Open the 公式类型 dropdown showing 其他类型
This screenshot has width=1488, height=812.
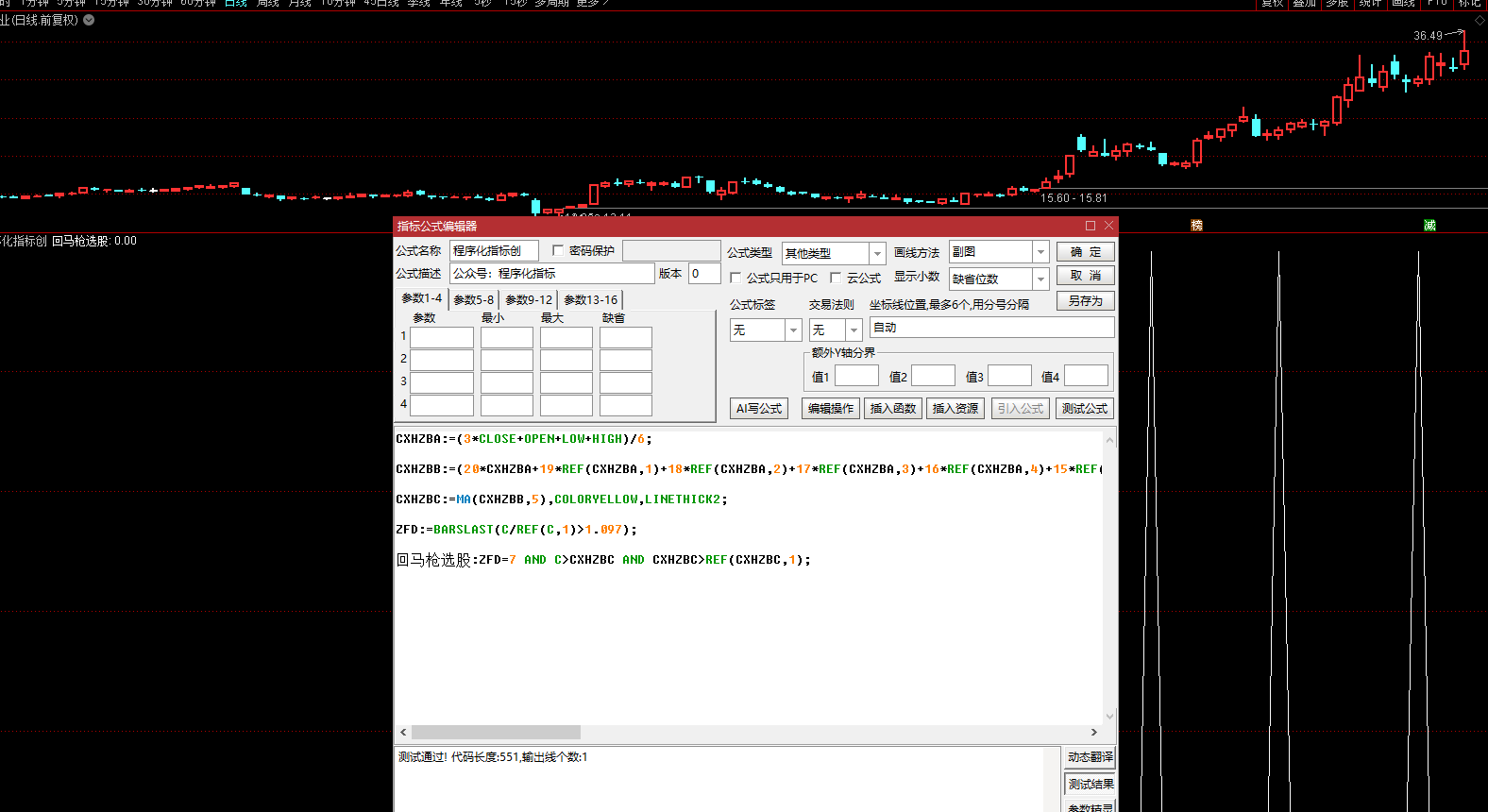[x=877, y=253]
